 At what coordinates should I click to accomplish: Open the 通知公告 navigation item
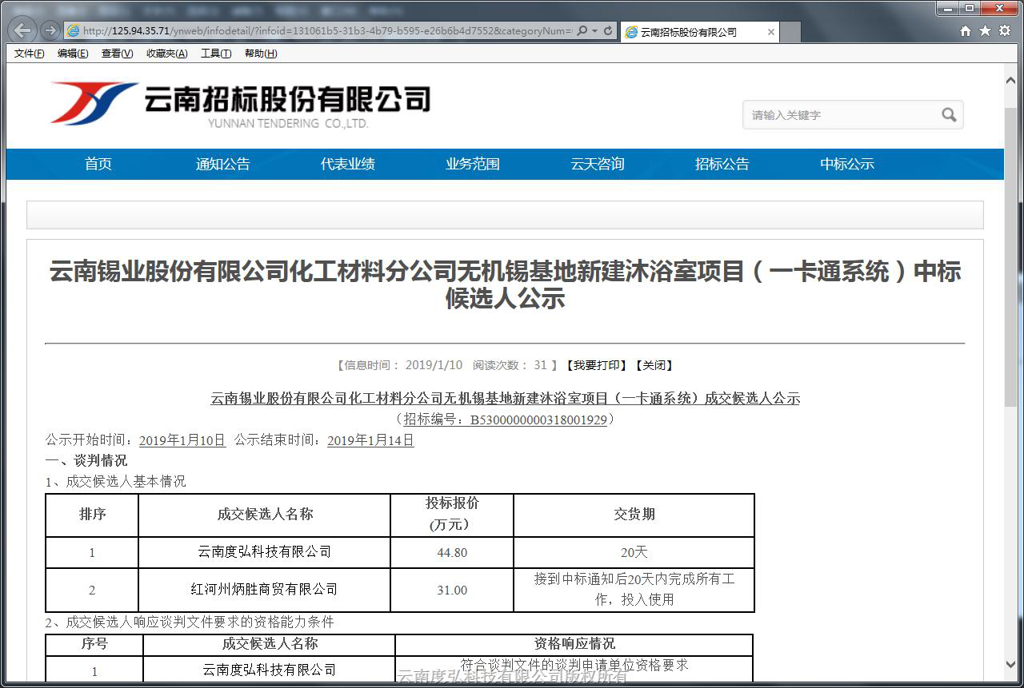pos(223,164)
